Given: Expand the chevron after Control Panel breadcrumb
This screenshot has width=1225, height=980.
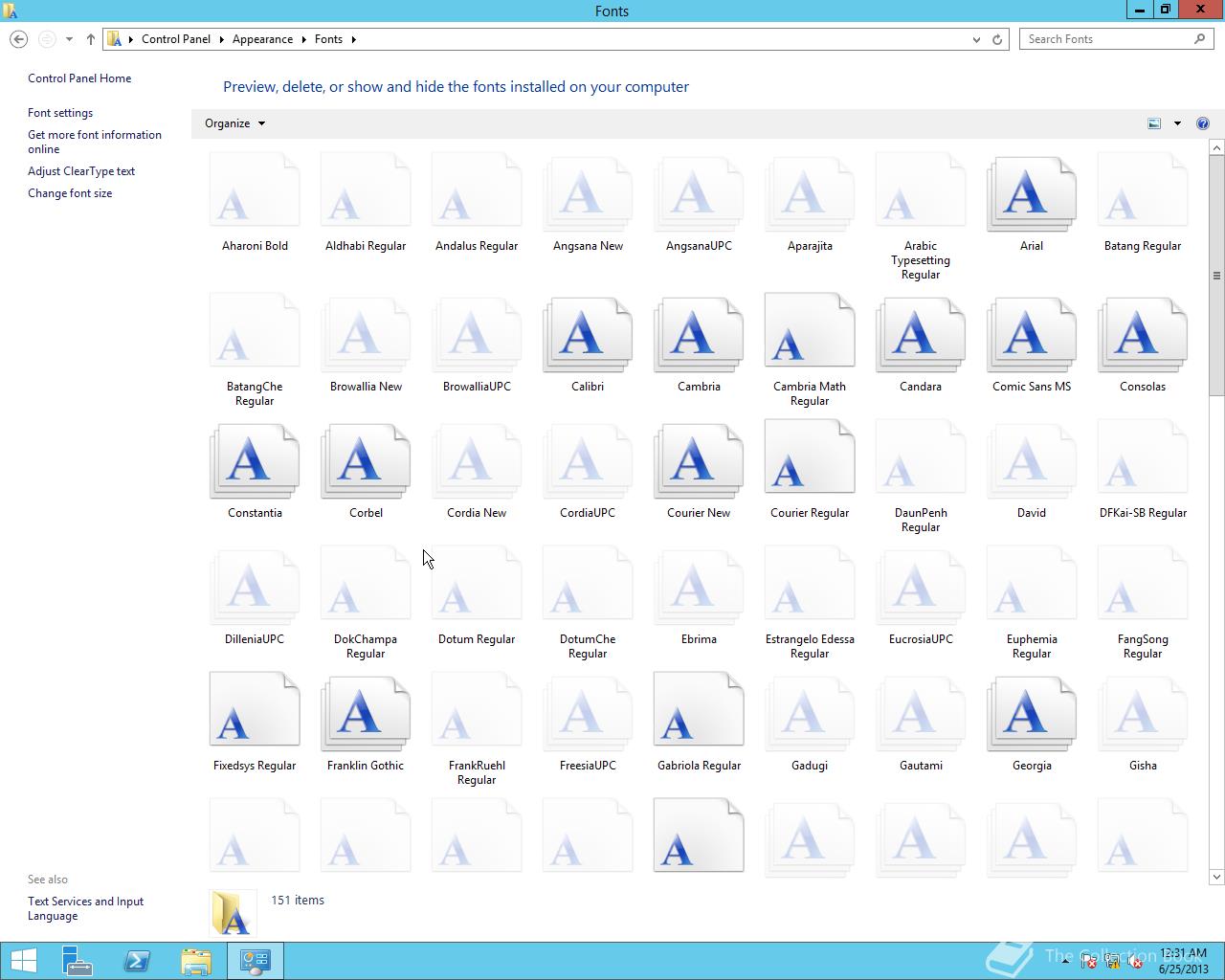Looking at the screenshot, I should (221, 39).
